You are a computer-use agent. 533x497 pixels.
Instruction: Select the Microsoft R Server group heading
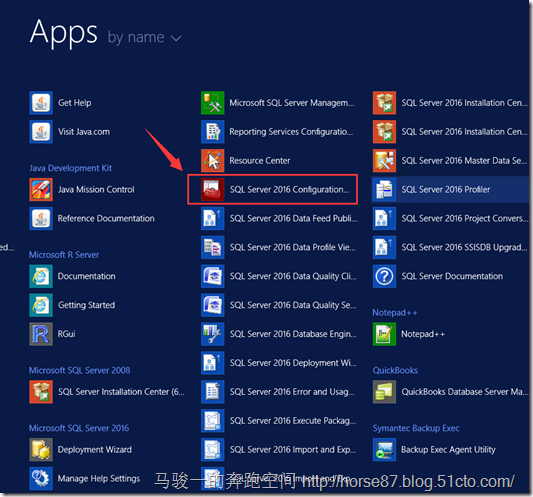[x=64, y=255]
